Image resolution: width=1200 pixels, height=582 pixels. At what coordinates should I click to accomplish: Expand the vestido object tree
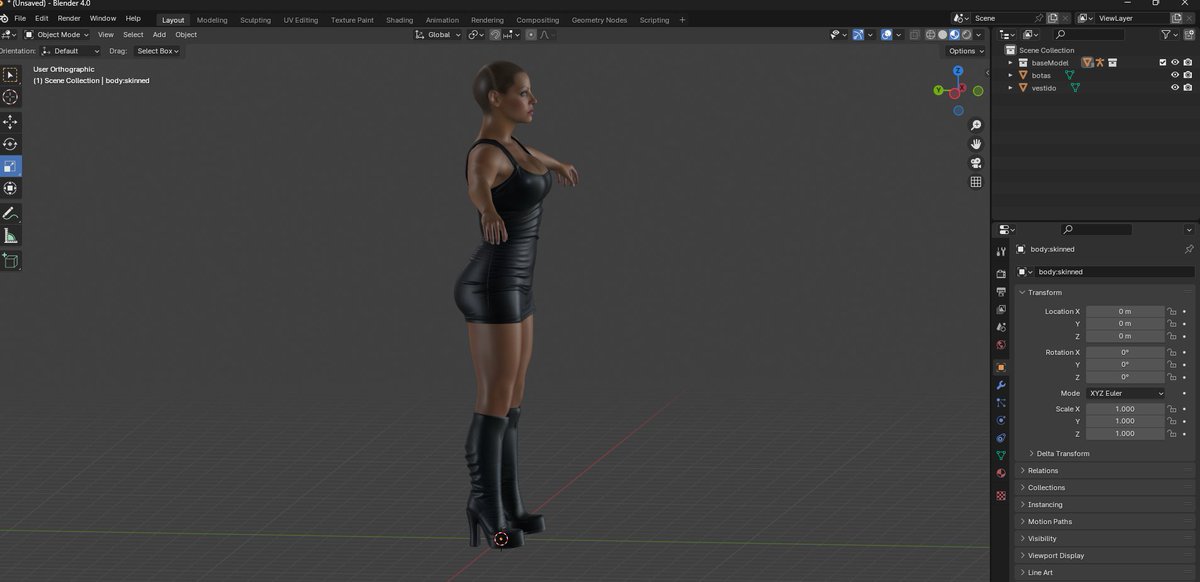[1010, 88]
